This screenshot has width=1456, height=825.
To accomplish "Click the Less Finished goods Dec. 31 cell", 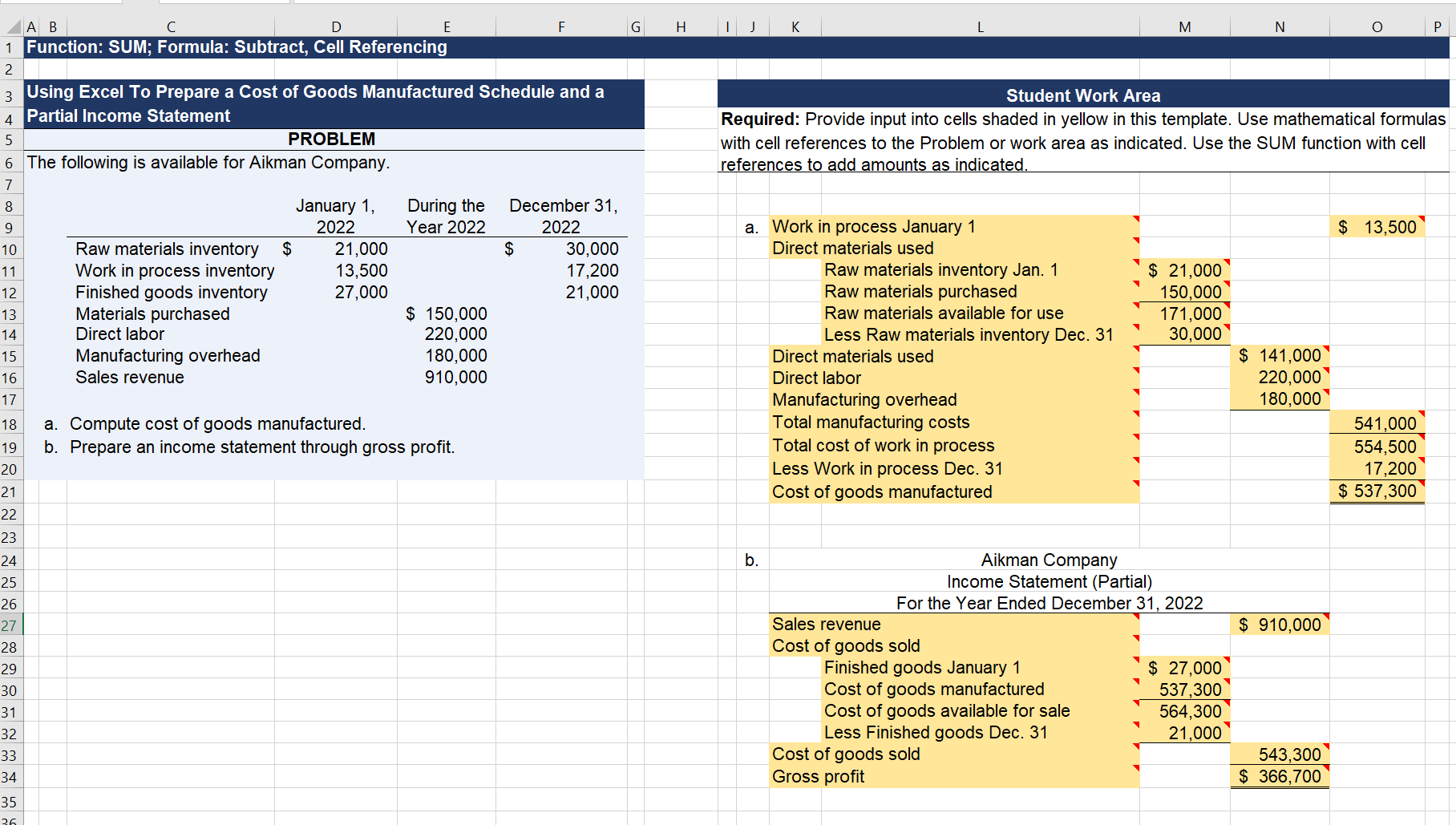I will 933,732.
